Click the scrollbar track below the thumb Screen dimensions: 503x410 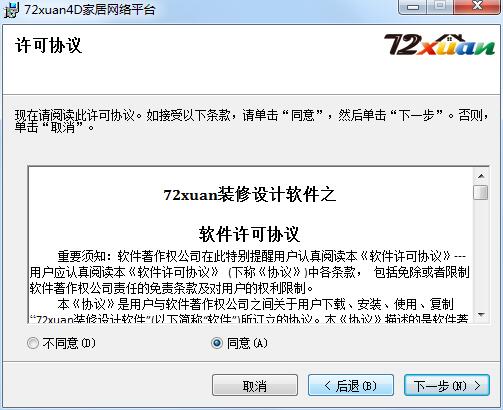click(481, 253)
